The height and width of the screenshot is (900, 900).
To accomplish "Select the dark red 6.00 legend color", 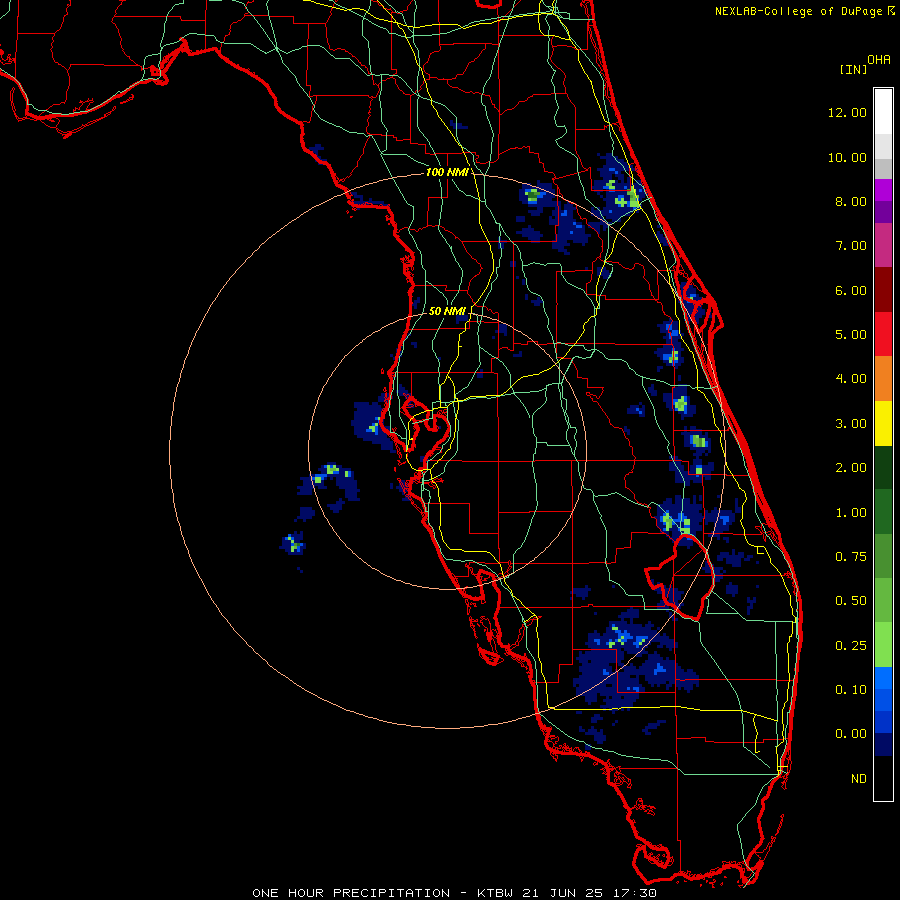I will 883,290.
